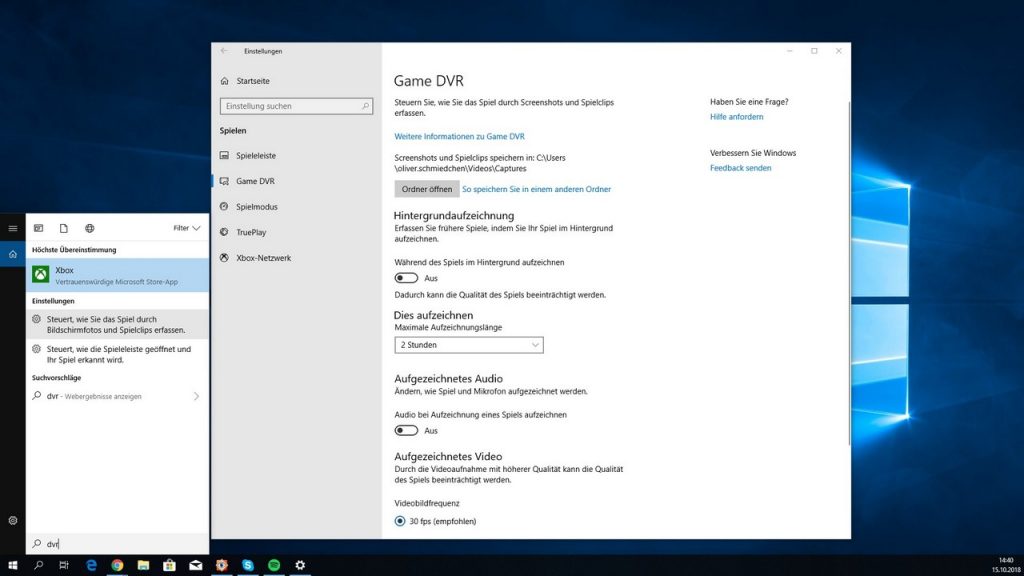This screenshot has width=1024, height=576.
Task: Focus the Einstellung suchen search field
Action: pyautogui.click(x=296, y=106)
